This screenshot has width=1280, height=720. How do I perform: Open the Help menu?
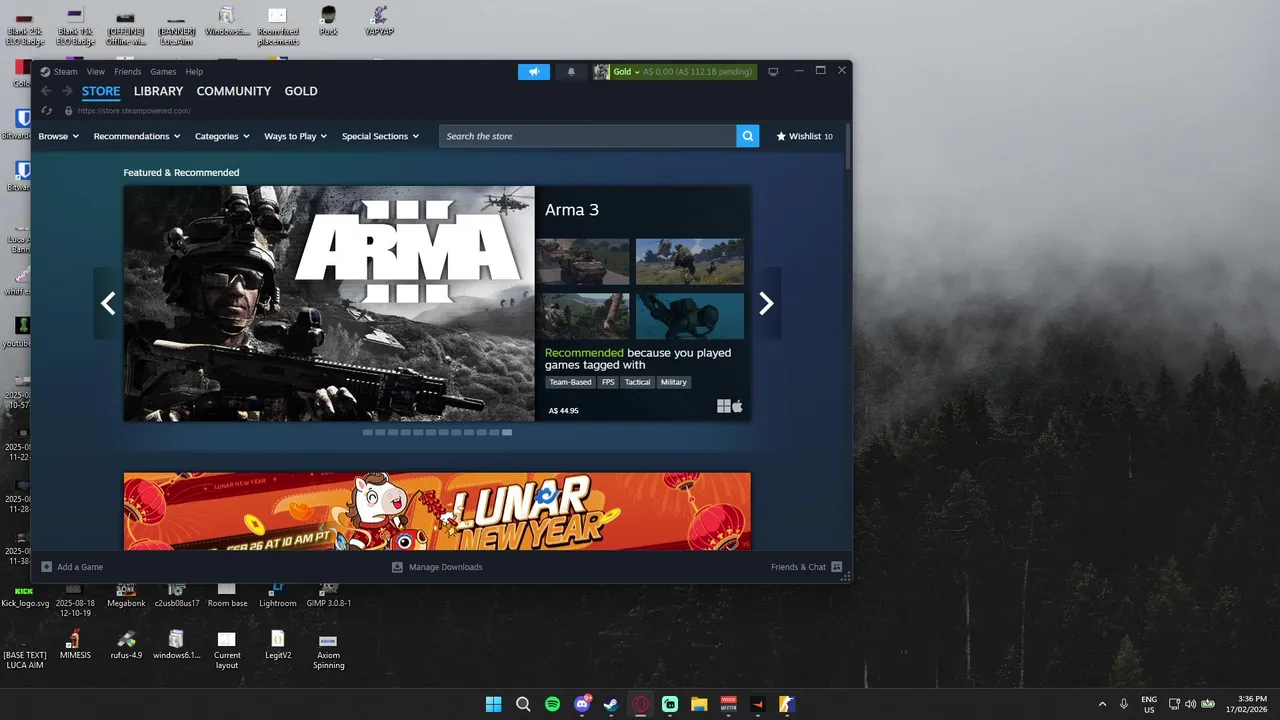pyautogui.click(x=194, y=72)
